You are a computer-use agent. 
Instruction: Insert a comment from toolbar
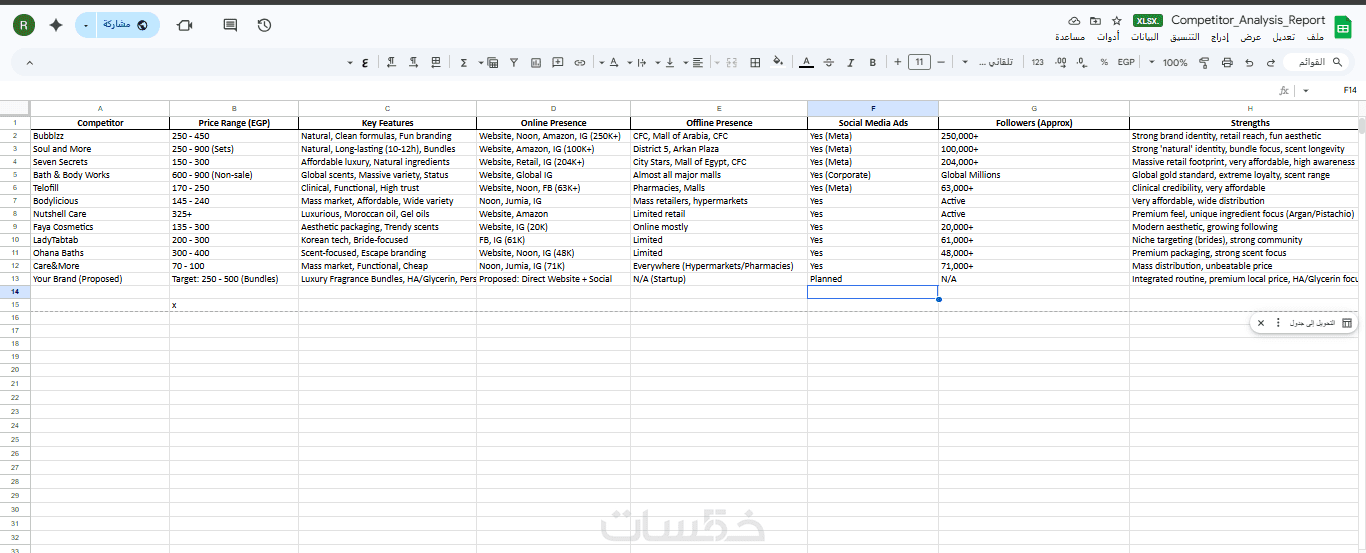557,62
